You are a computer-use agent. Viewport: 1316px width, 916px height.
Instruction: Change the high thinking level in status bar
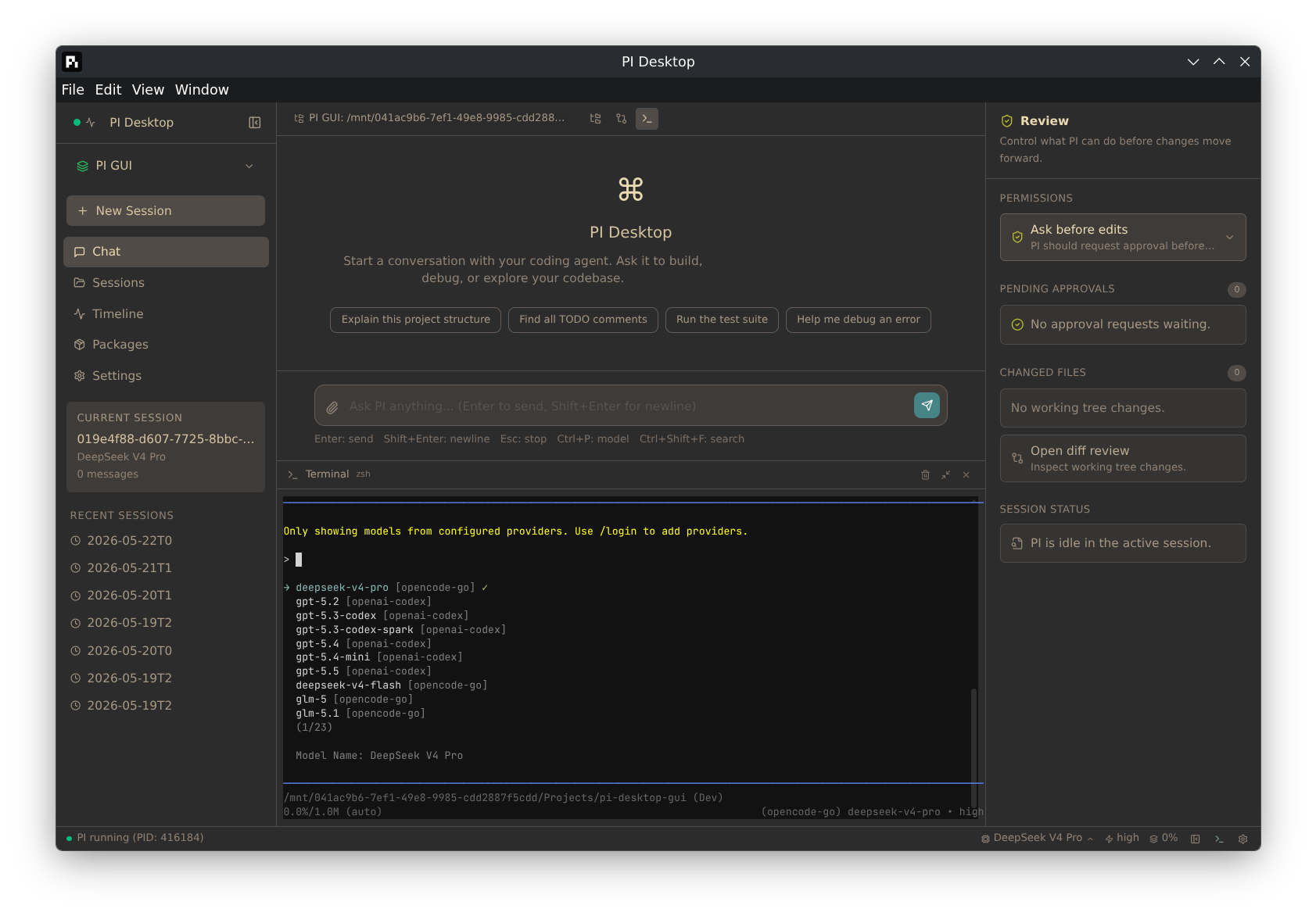click(x=1122, y=838)
